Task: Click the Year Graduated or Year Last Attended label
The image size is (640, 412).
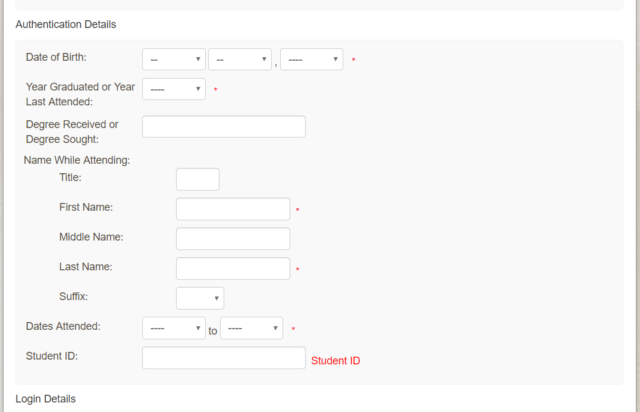Action: tap(80, 94)
